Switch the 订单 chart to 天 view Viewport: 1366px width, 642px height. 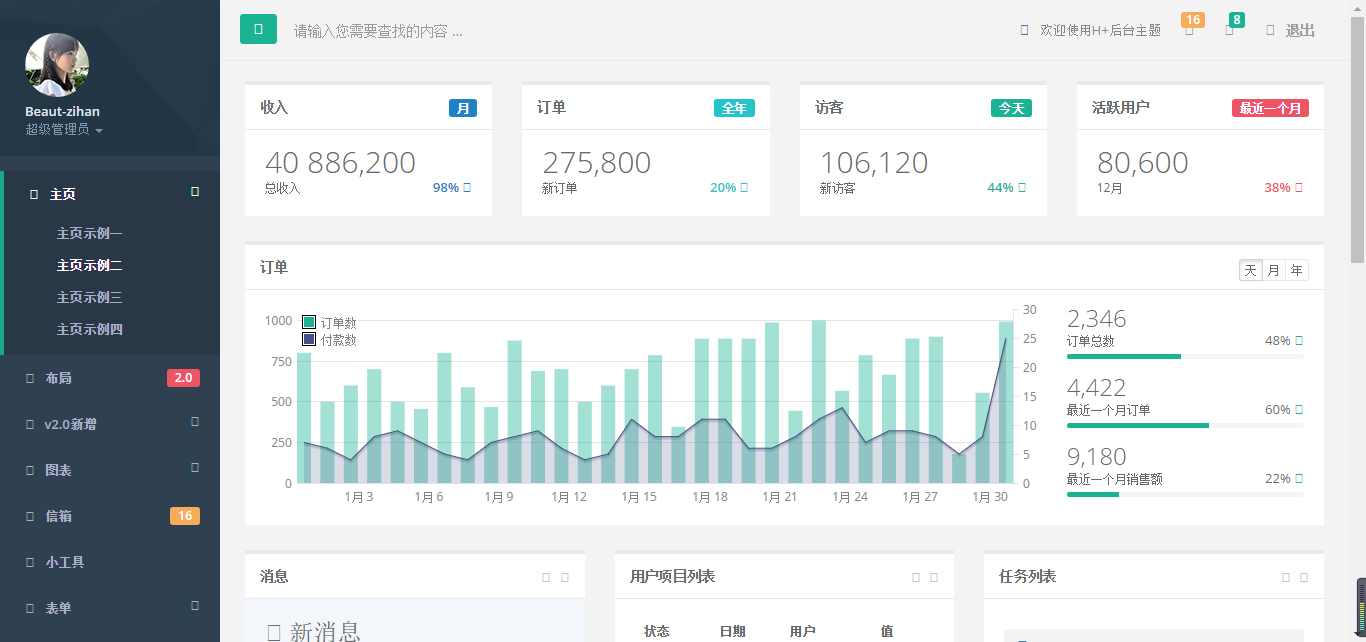[x=1251, y=270]
